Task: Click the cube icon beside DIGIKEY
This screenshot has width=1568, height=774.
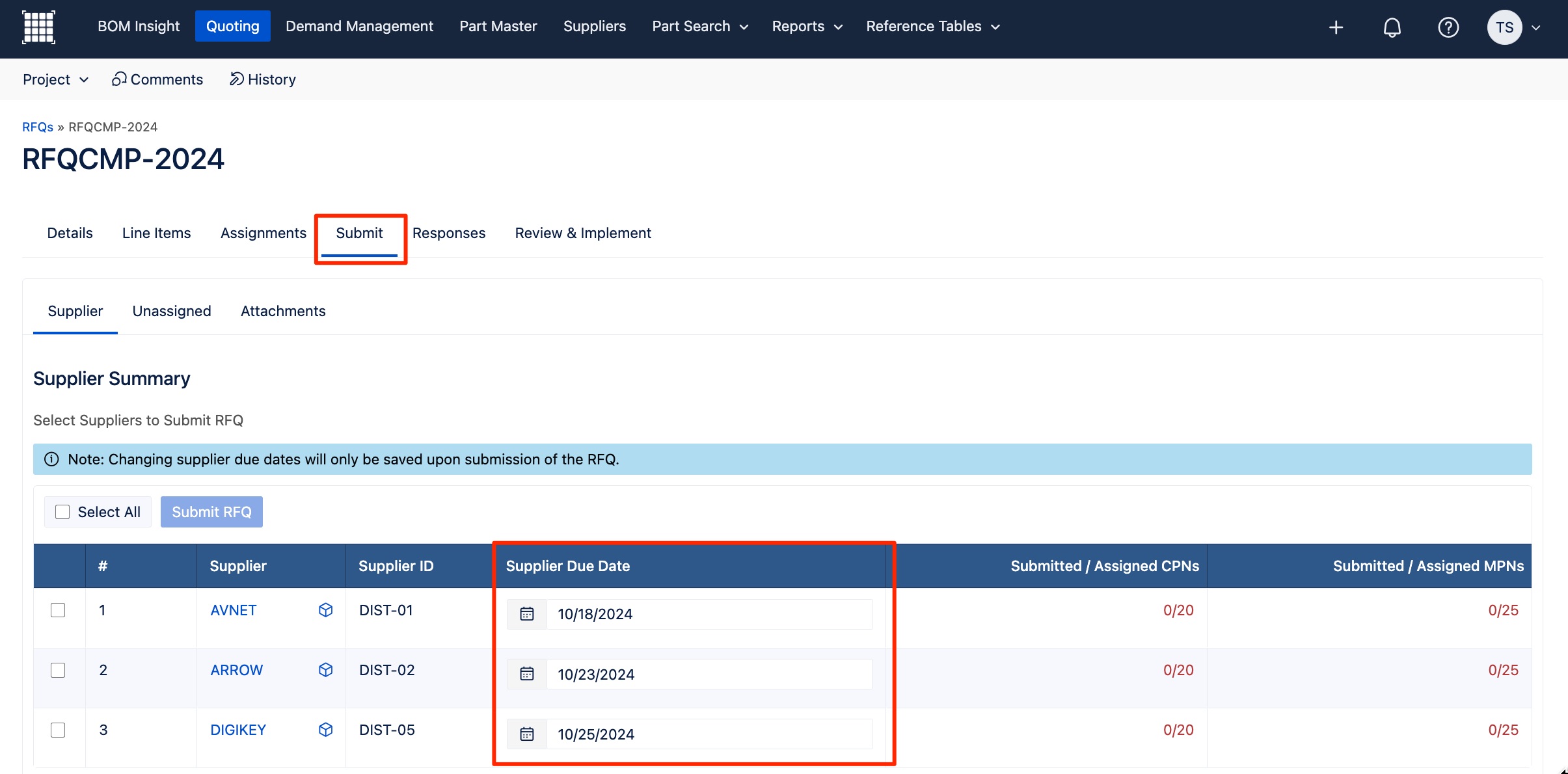Action: pos(326,730)
